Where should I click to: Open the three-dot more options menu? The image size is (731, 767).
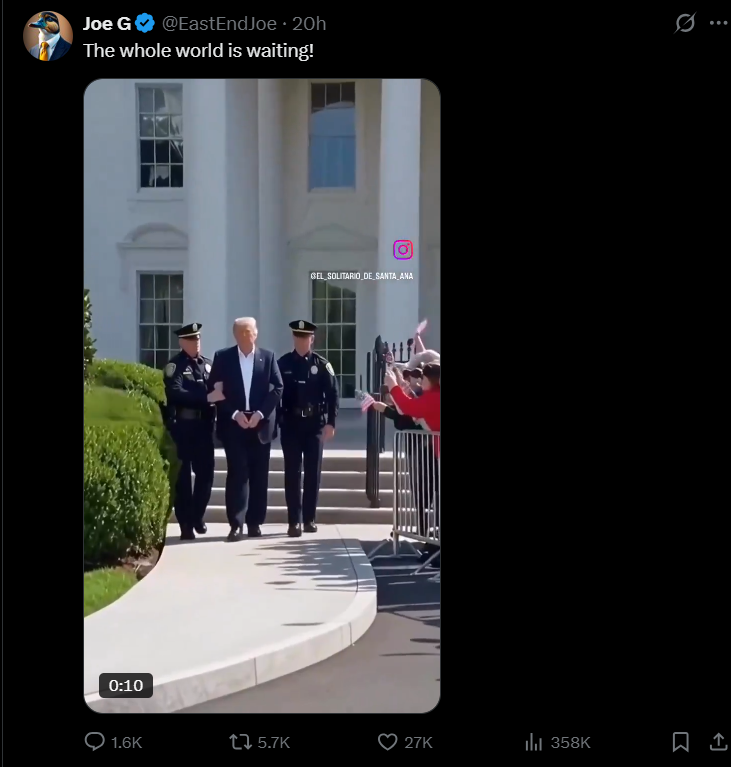tap(718, 23)
